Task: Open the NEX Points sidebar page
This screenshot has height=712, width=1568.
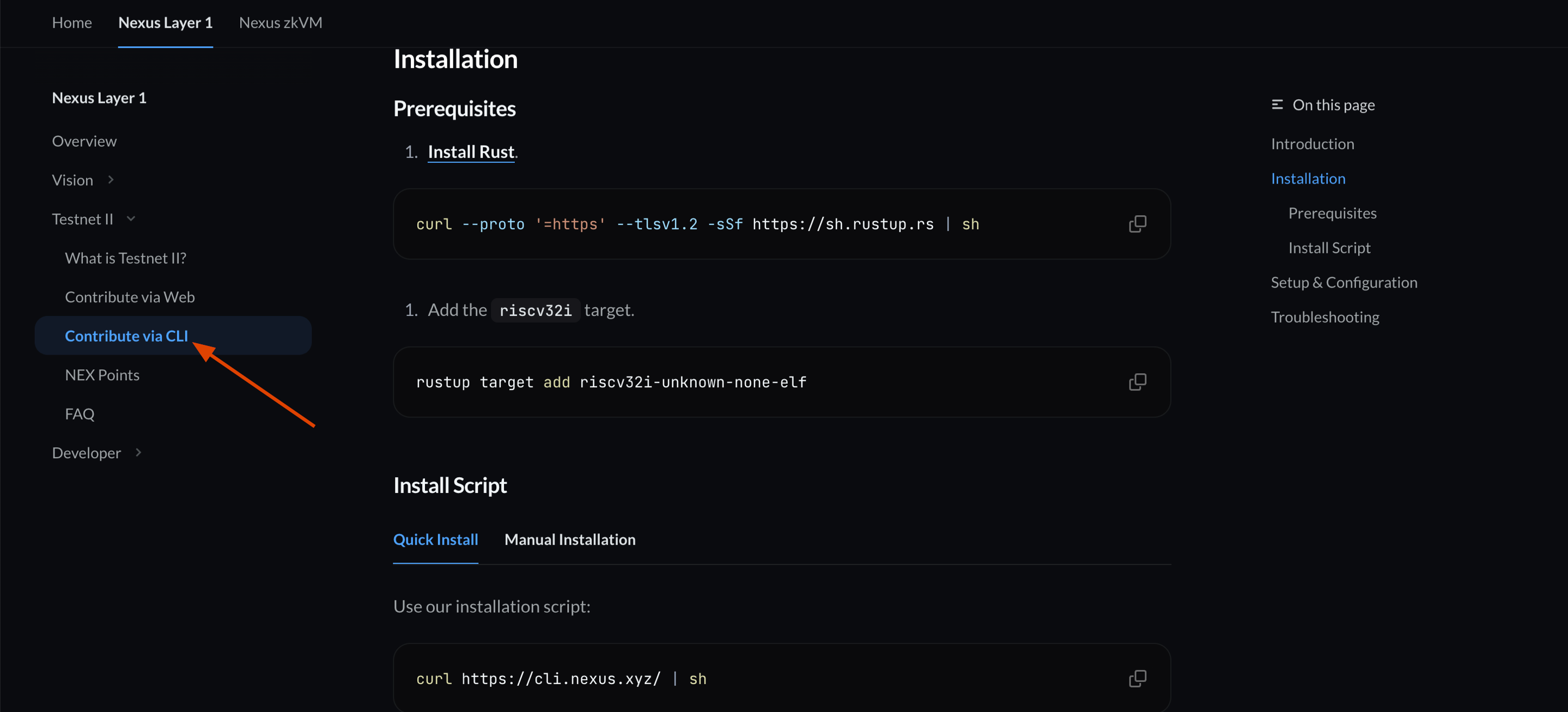Action: coord(102,375)
